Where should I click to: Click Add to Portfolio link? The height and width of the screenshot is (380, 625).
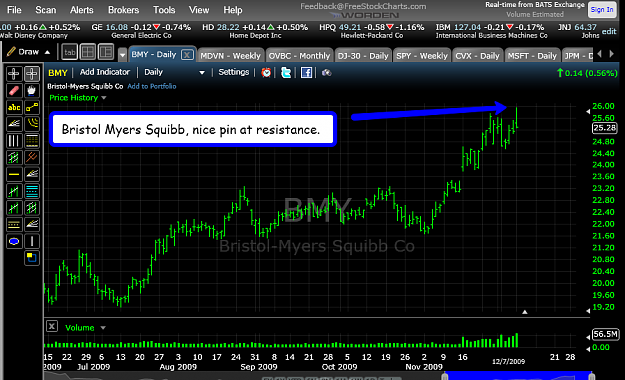[x=151, y=86]
